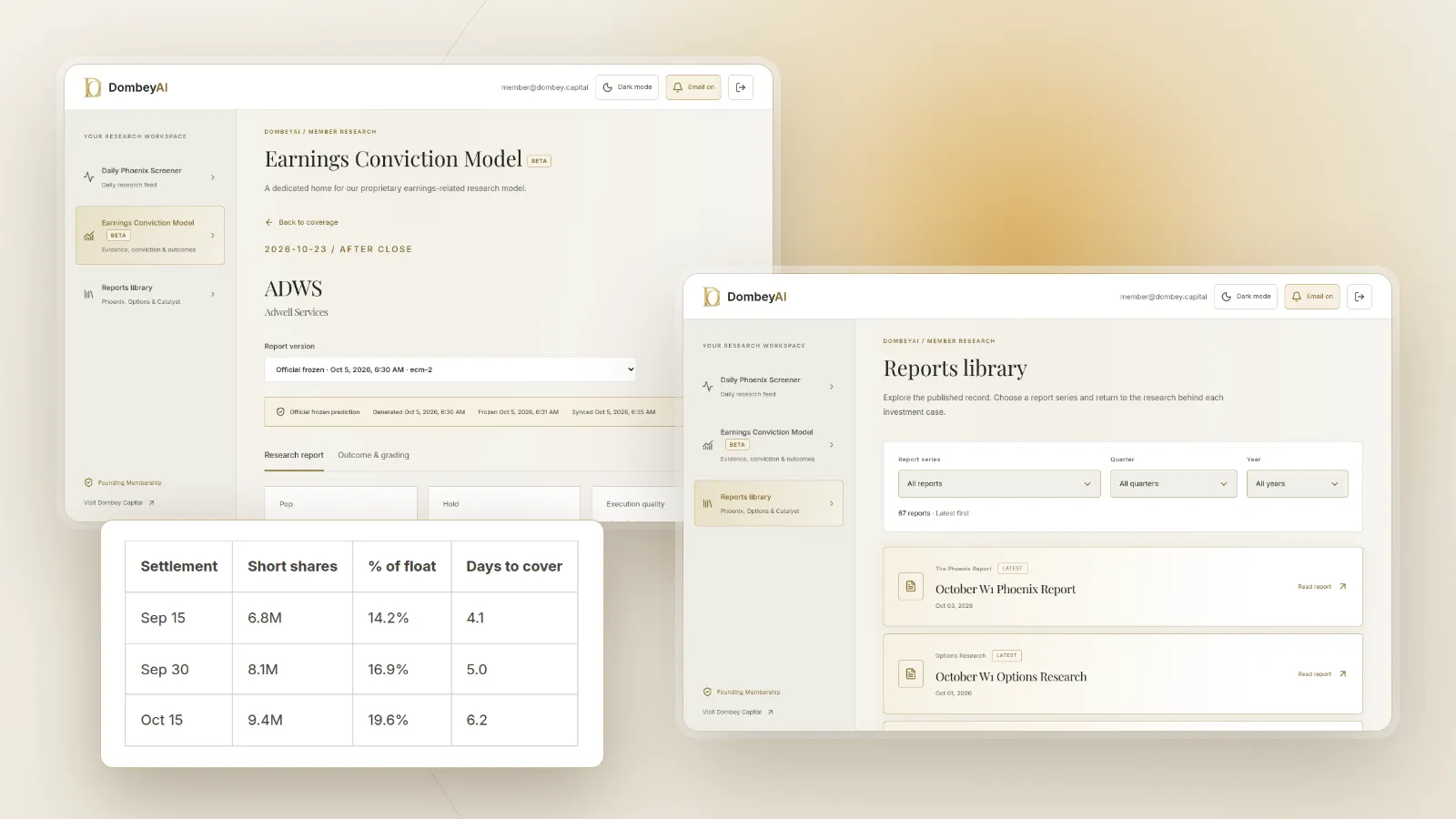
Task: Click chart icon for Earnings Conviction Model, Earnings window
Action: (x=88, y=236)
